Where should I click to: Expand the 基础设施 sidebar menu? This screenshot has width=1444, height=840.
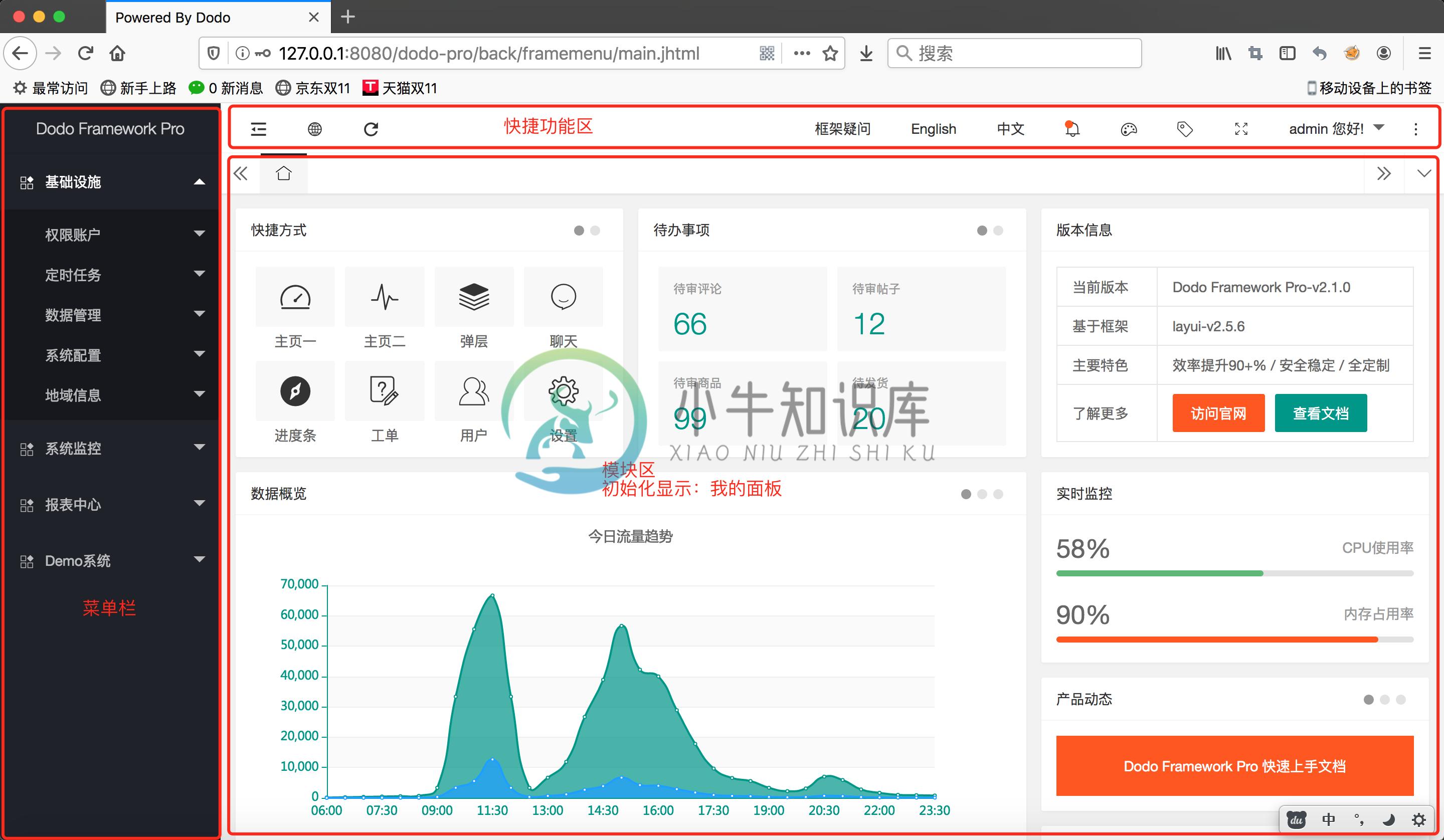tap(108, 181)
